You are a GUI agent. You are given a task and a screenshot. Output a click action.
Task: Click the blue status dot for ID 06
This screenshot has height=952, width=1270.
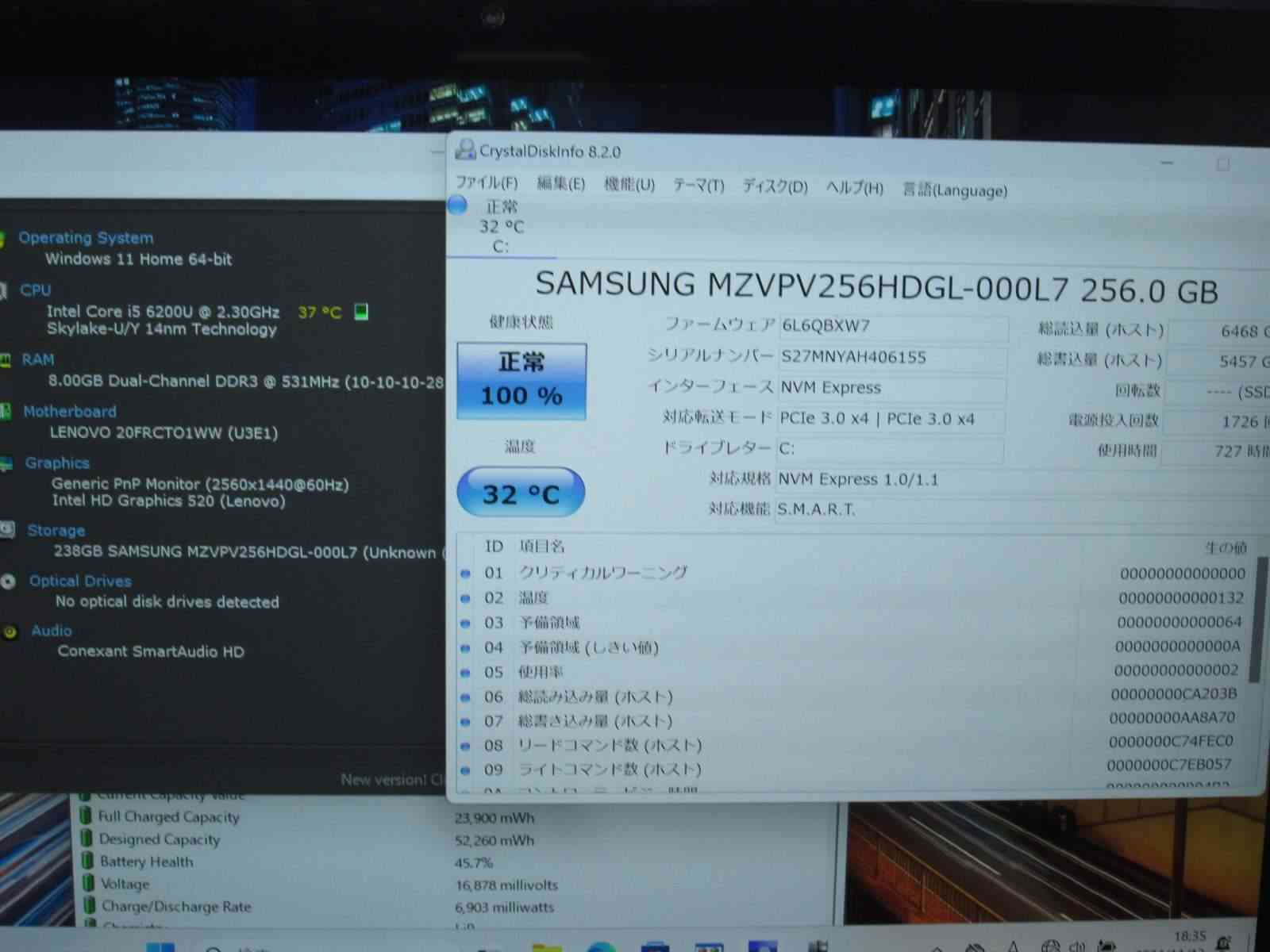pyautogui.click(x=466, y=697)
